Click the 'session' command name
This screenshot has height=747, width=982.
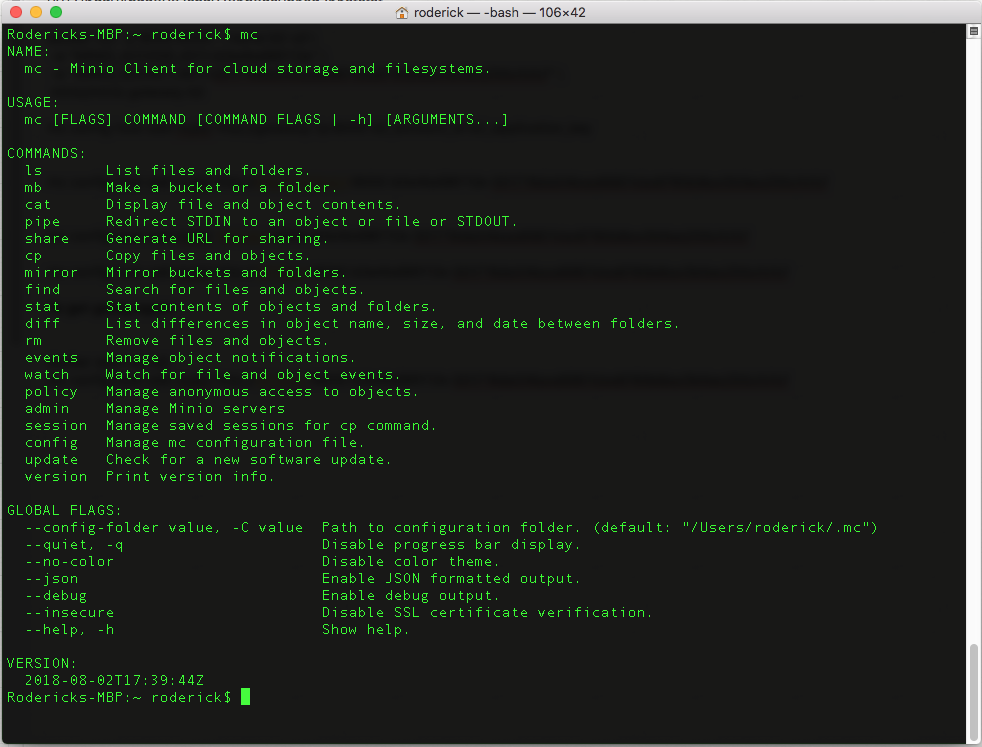56,425
